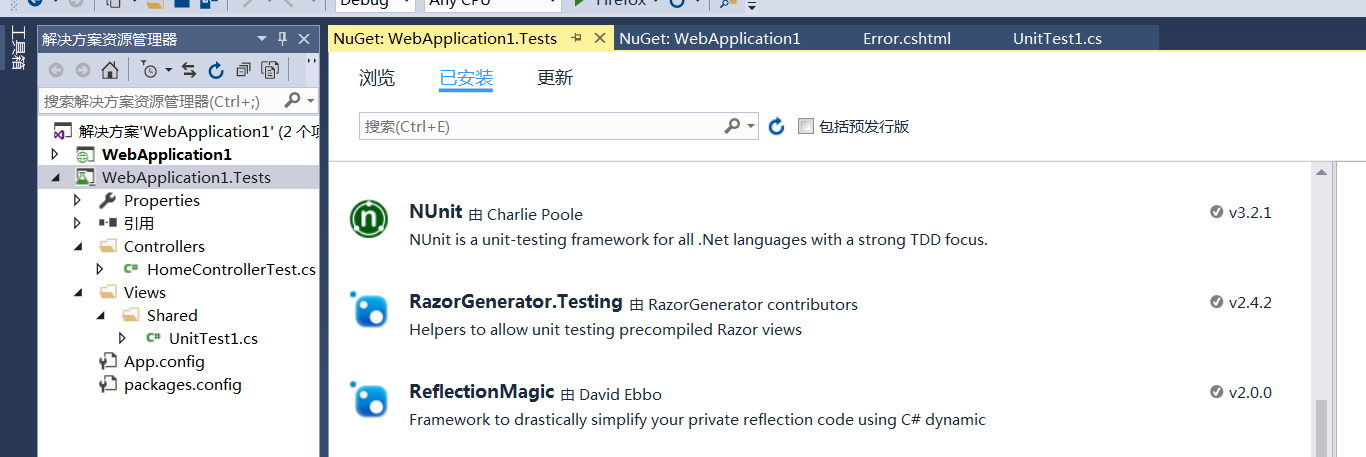Expand the 引用 references node
This screenshot has width=1366, height=457.
pyautogui.click(x=78, y=224)
